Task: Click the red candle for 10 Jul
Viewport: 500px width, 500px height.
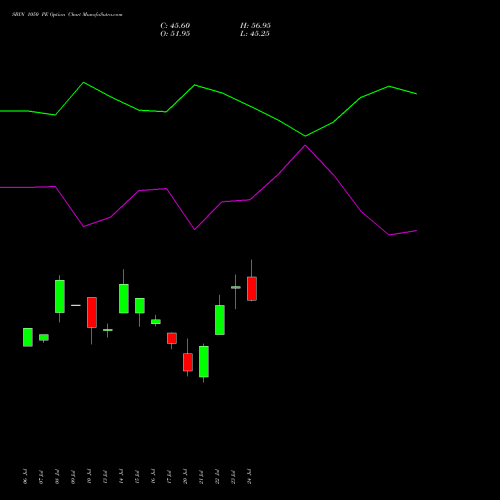Action: (92, 312)
